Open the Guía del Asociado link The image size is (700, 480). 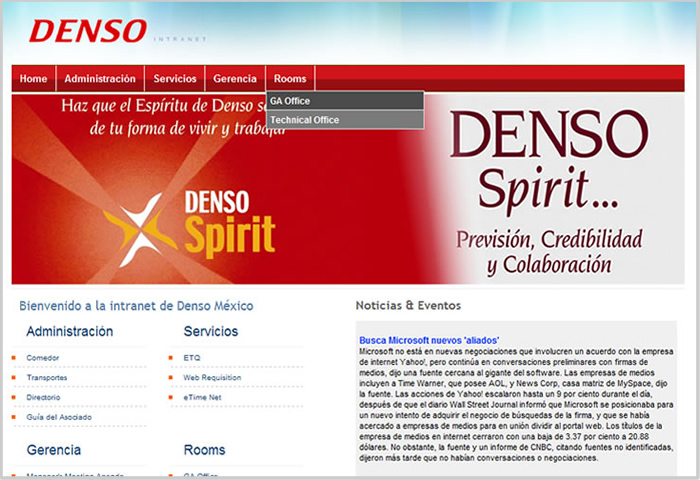[59, 417]
